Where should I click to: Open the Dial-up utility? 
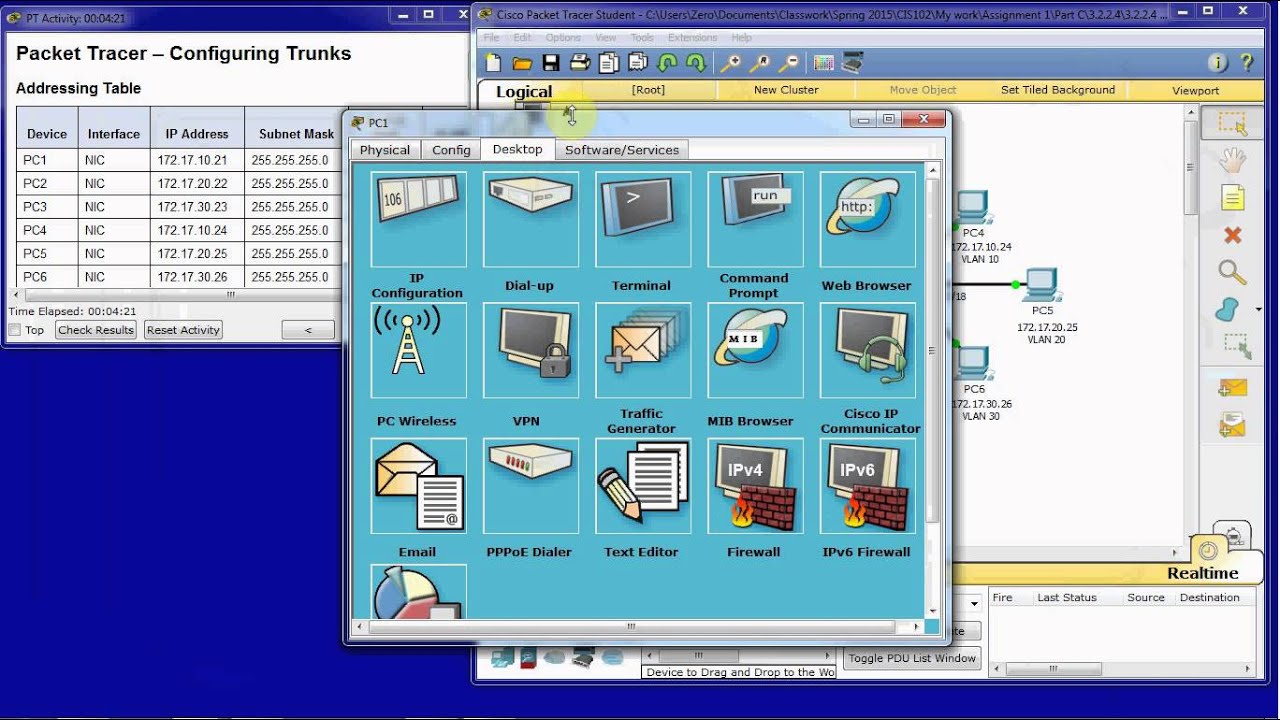pos(530,219)
